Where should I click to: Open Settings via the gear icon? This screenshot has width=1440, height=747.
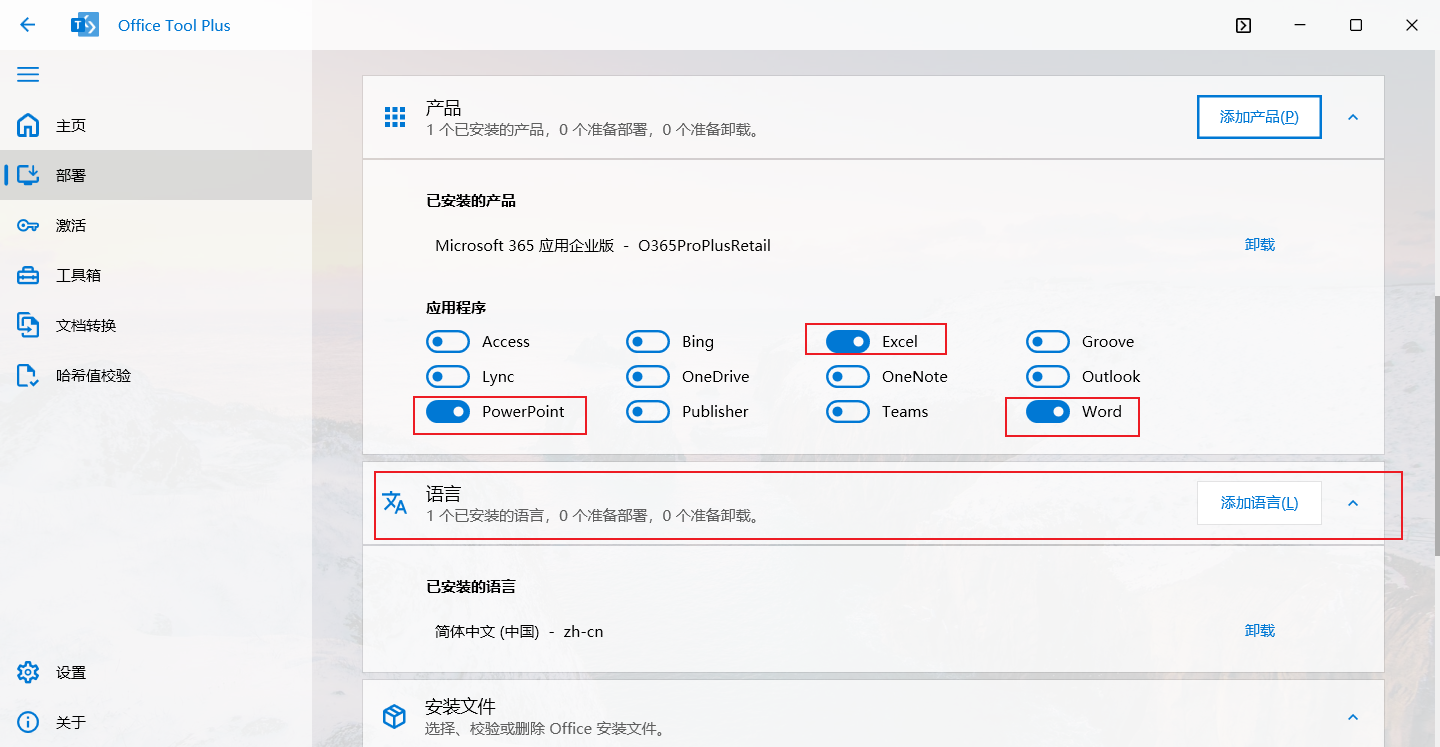(x=28, y=672)
